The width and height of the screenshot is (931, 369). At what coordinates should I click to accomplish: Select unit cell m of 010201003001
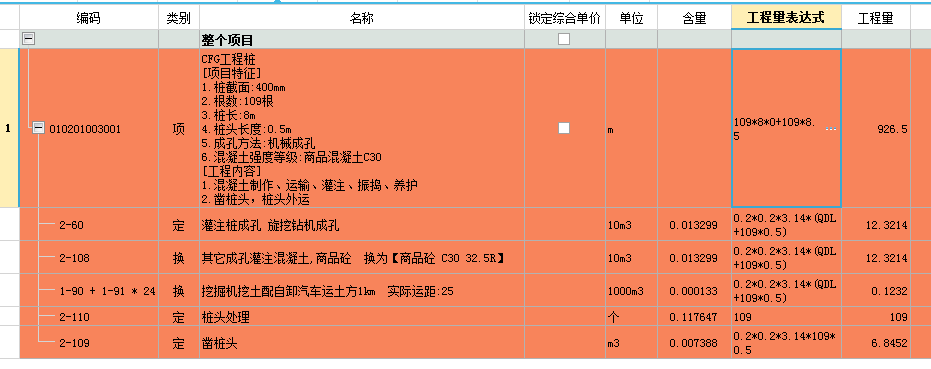point(631,128)
